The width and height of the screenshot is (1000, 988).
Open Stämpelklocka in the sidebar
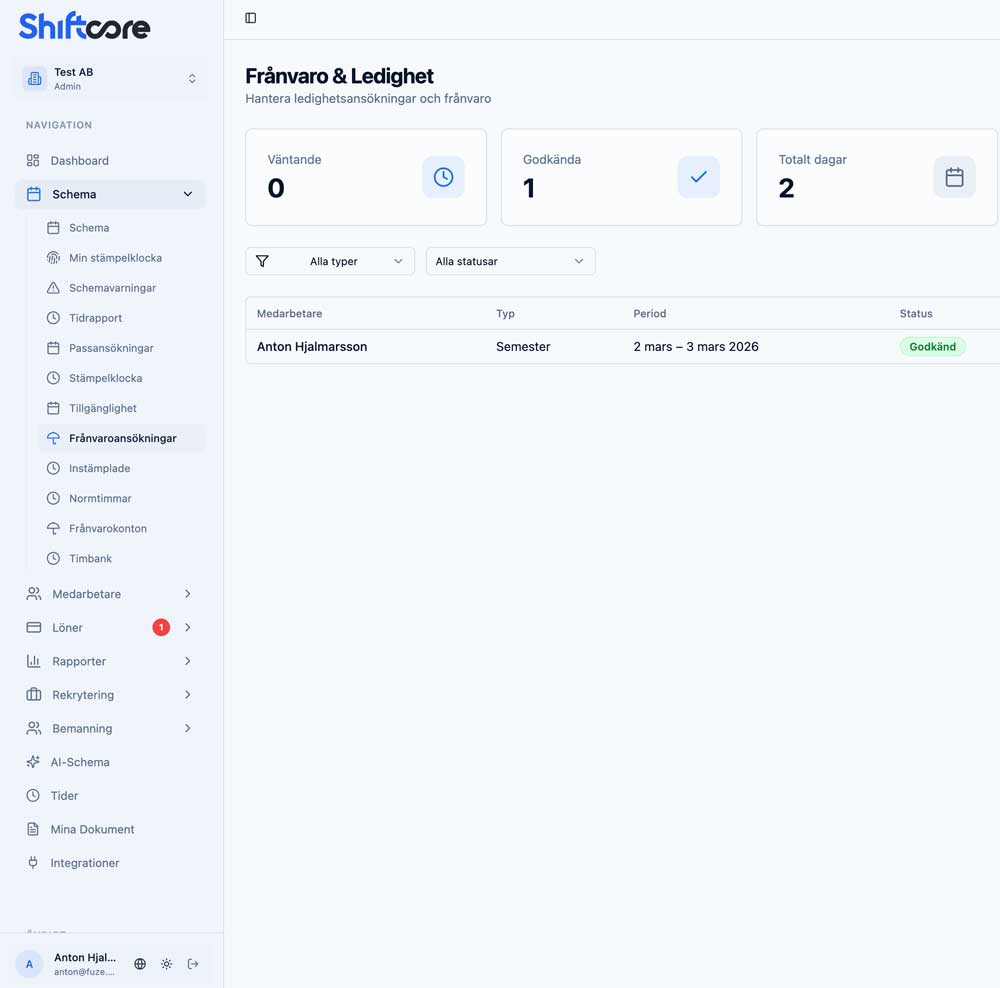pos(121,378)
